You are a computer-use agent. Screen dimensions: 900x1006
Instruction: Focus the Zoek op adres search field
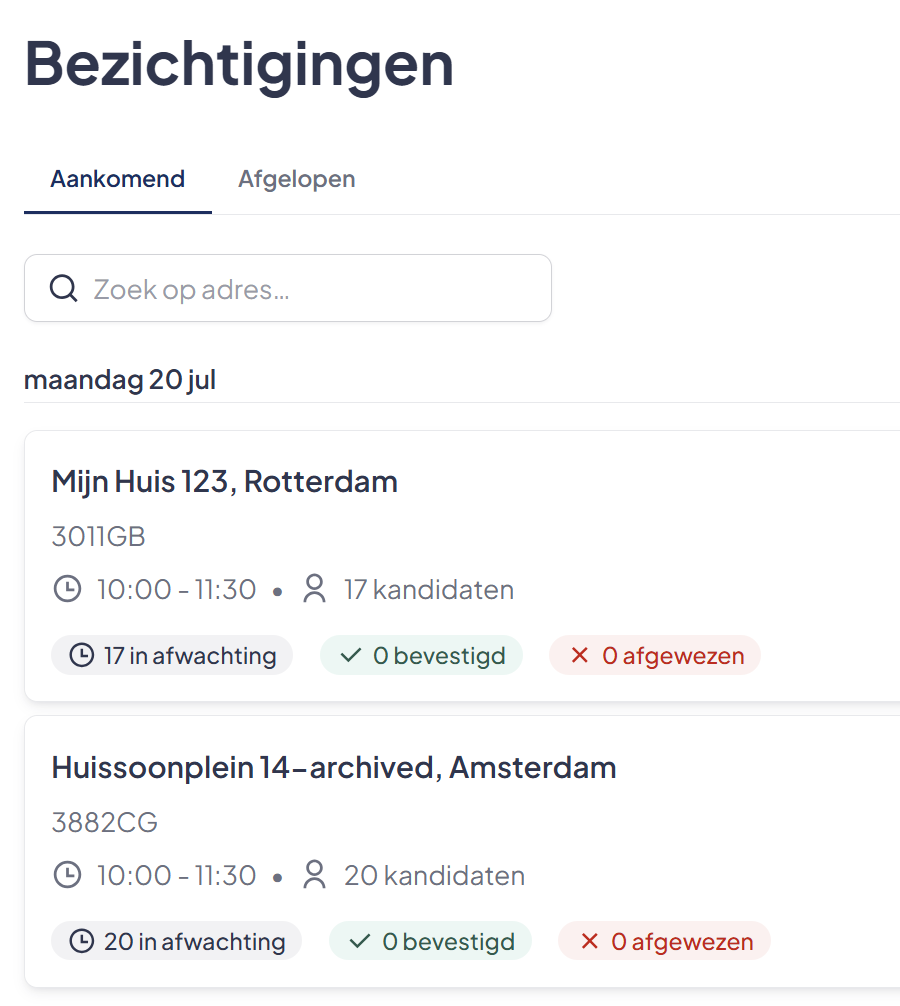point(288,288)
